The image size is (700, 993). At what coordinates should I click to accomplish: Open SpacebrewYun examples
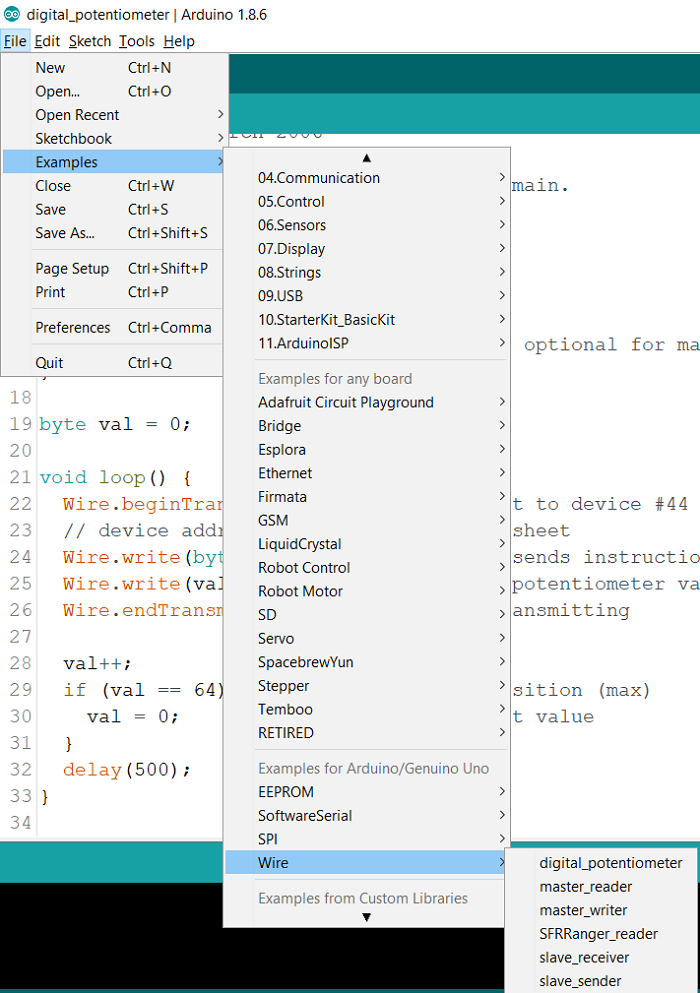point(367,662)
